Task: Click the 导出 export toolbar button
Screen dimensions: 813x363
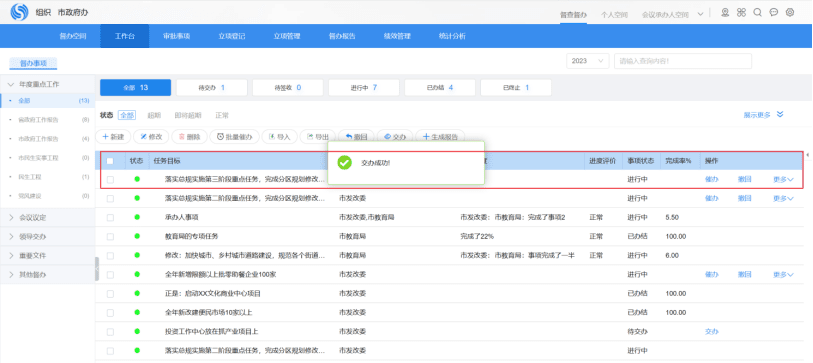Action: (x=317, y=137)
